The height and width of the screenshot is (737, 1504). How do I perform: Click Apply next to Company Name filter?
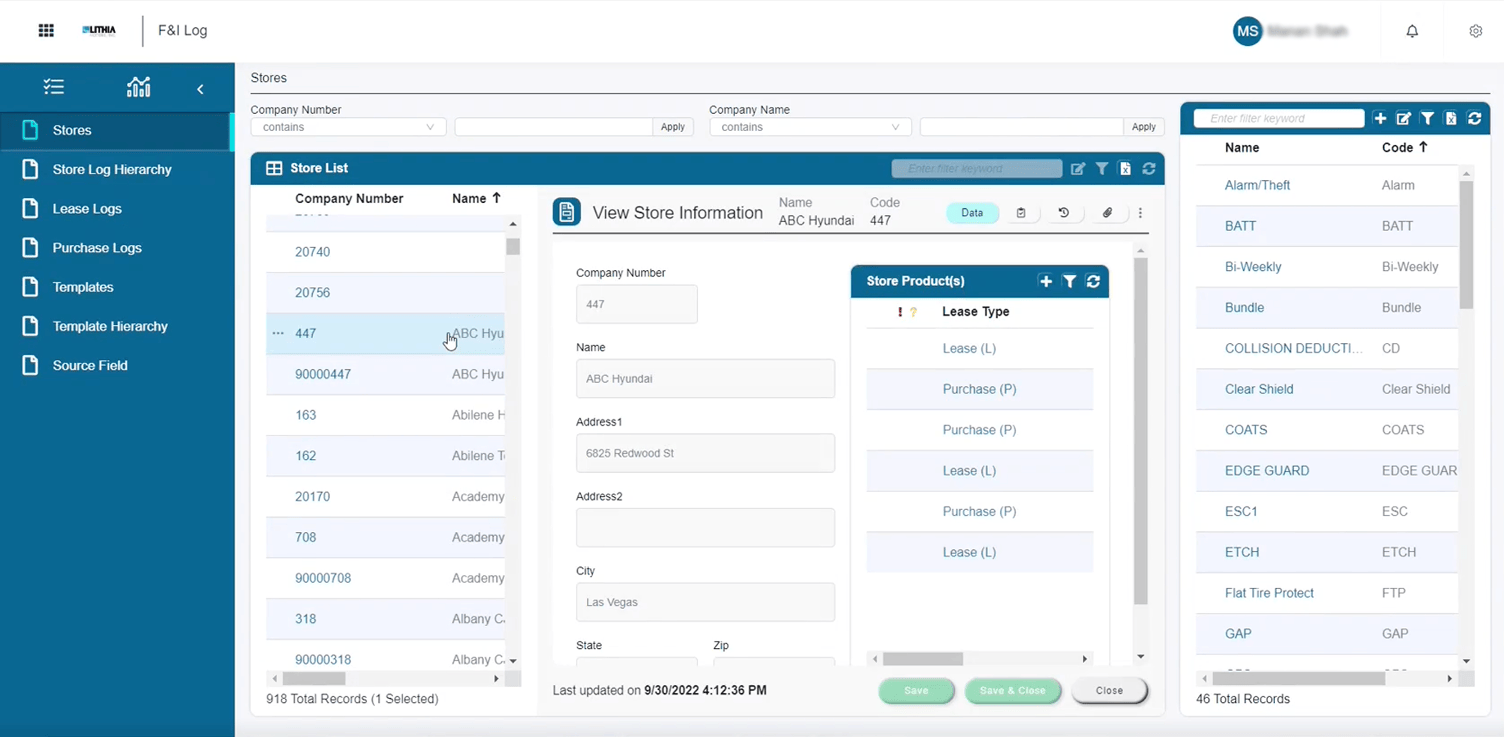coord(1143,127)
